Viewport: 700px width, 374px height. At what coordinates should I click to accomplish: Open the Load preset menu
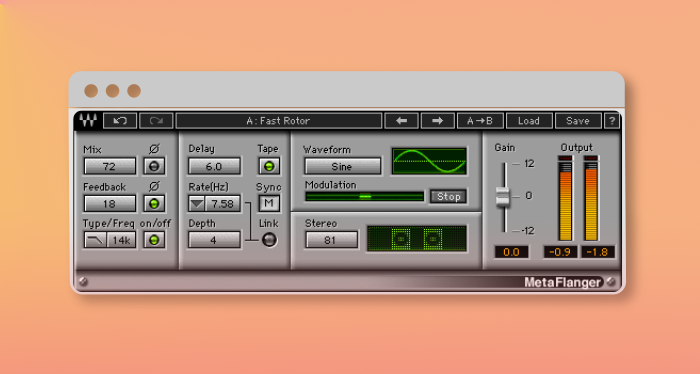coord(529,121)
